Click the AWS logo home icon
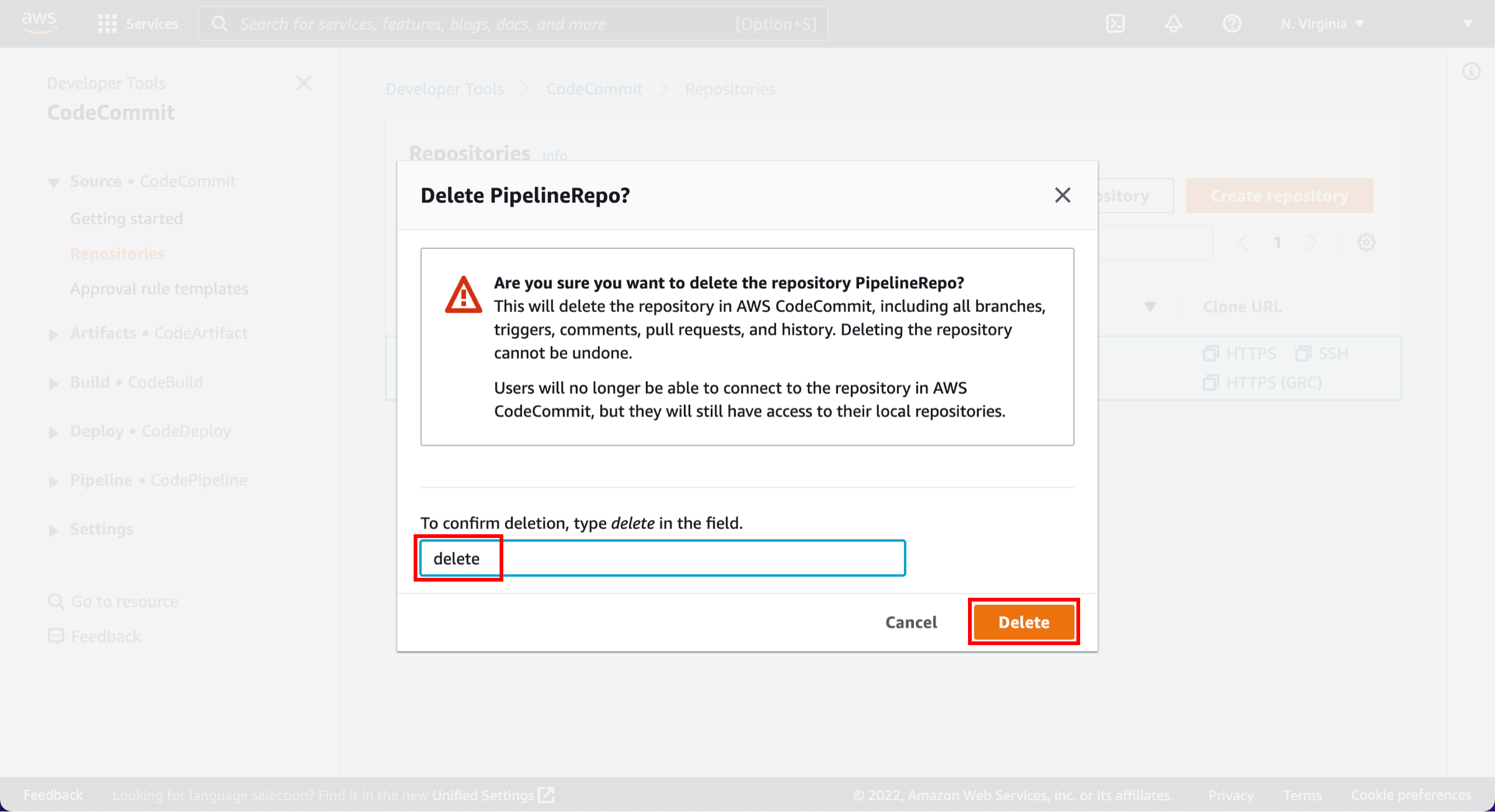Image resolution: width=1495 pixels, height=812 pixels. tap(39, 23)
